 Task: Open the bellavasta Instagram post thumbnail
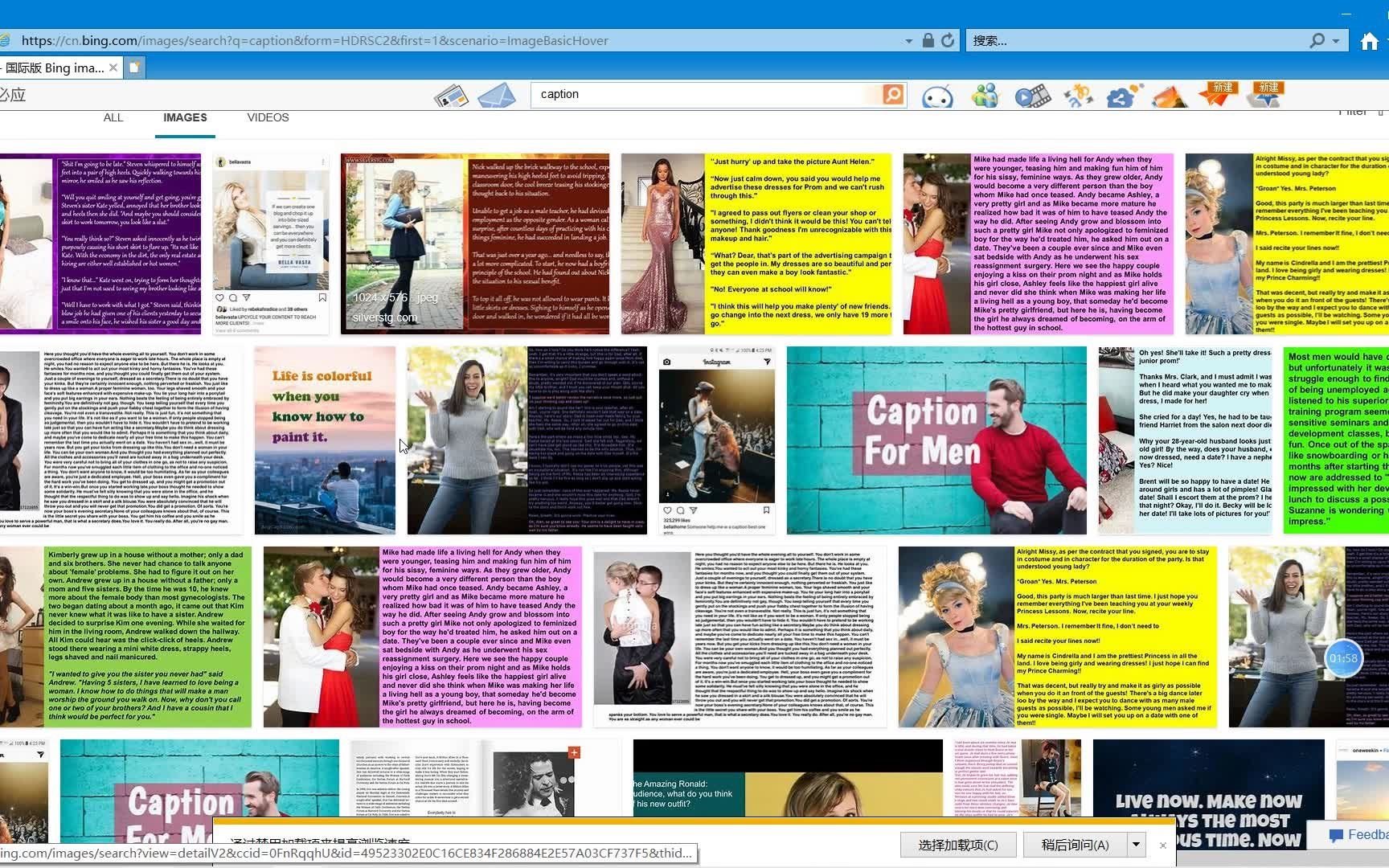(x=271, y=244)
